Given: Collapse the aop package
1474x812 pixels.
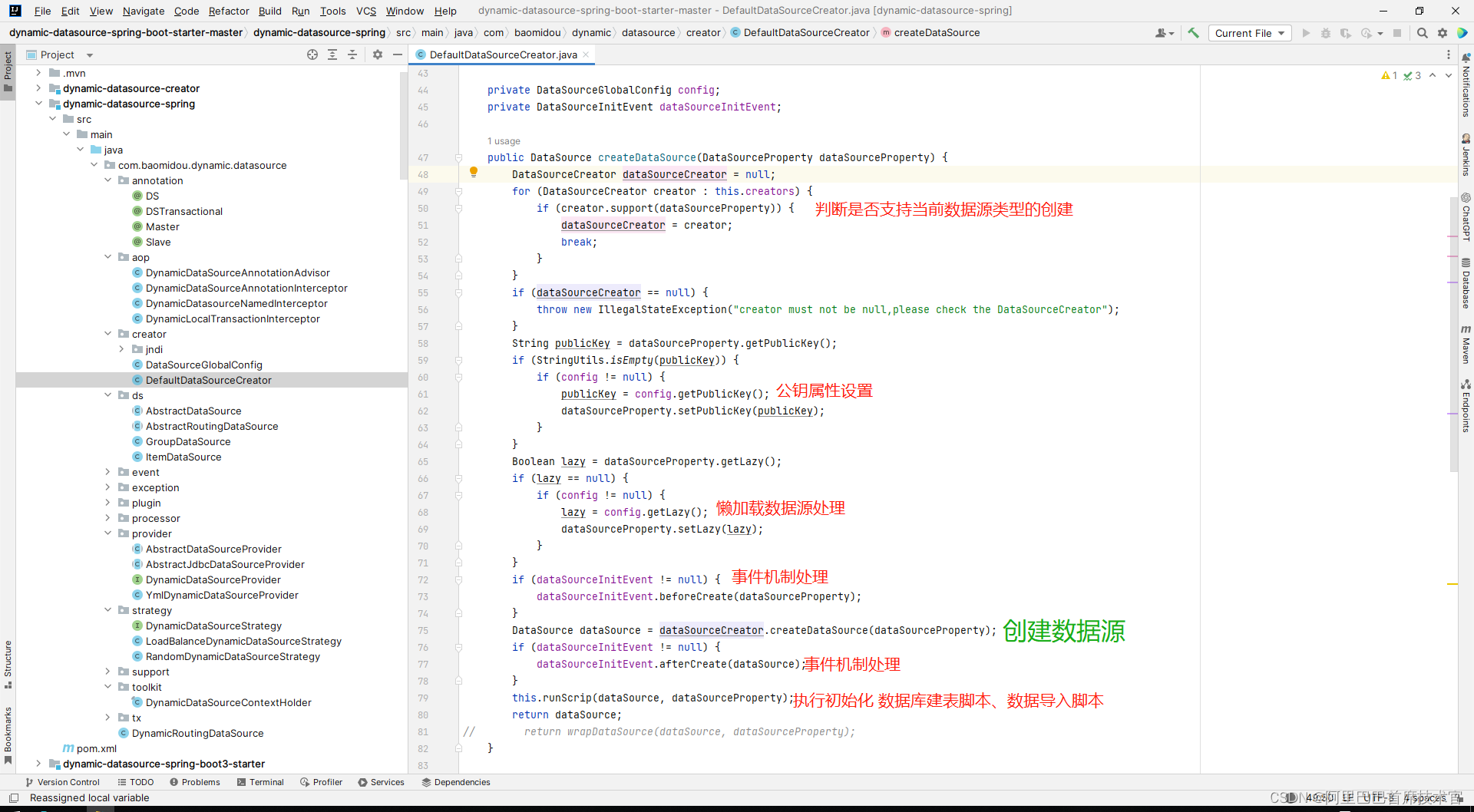Looking at the screenshot, I should click(107, 257).
